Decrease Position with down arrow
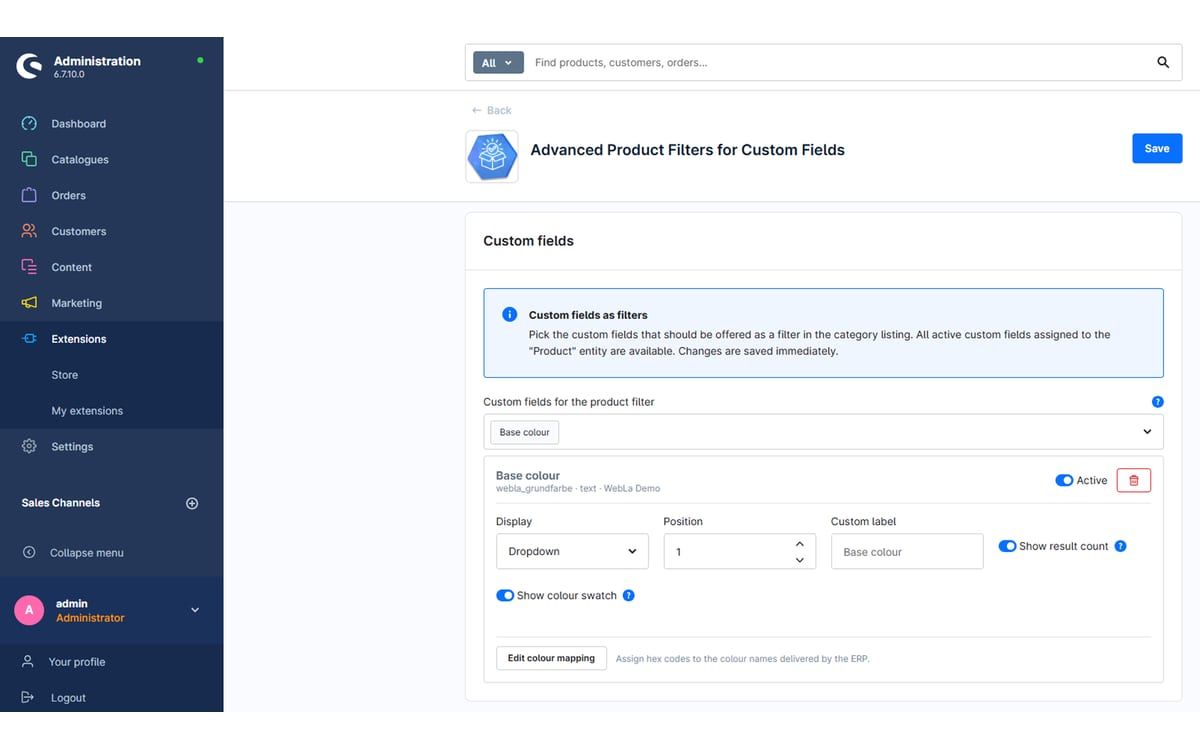This screenshot has width=1200, height=750. coord(799,560)
